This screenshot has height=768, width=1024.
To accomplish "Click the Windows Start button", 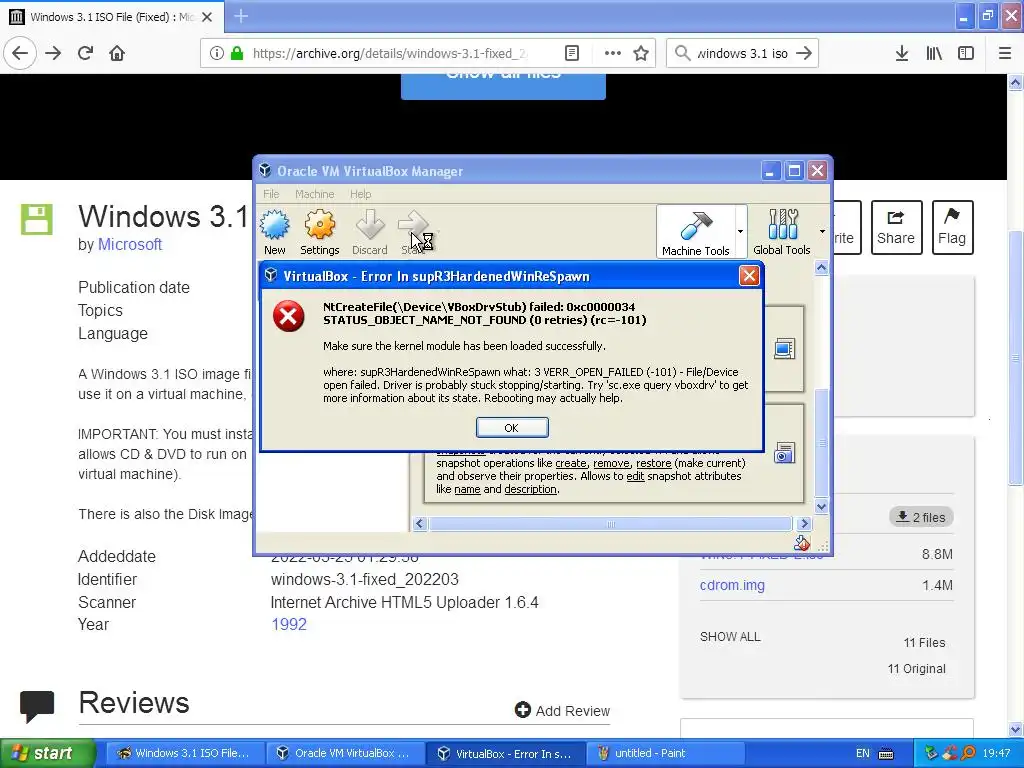I will pyautogui.click(x=47, y=753).
